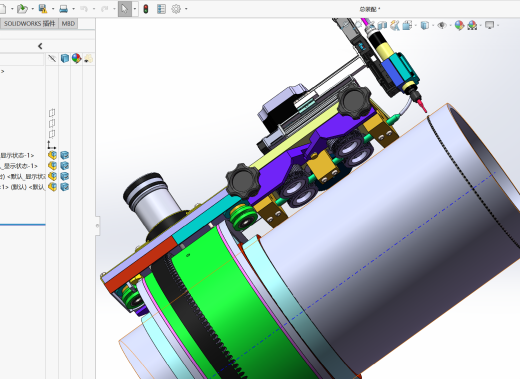Open the View Settings monitor dropdown
This screenshot has height=379, width=520.
click(490, 25)
